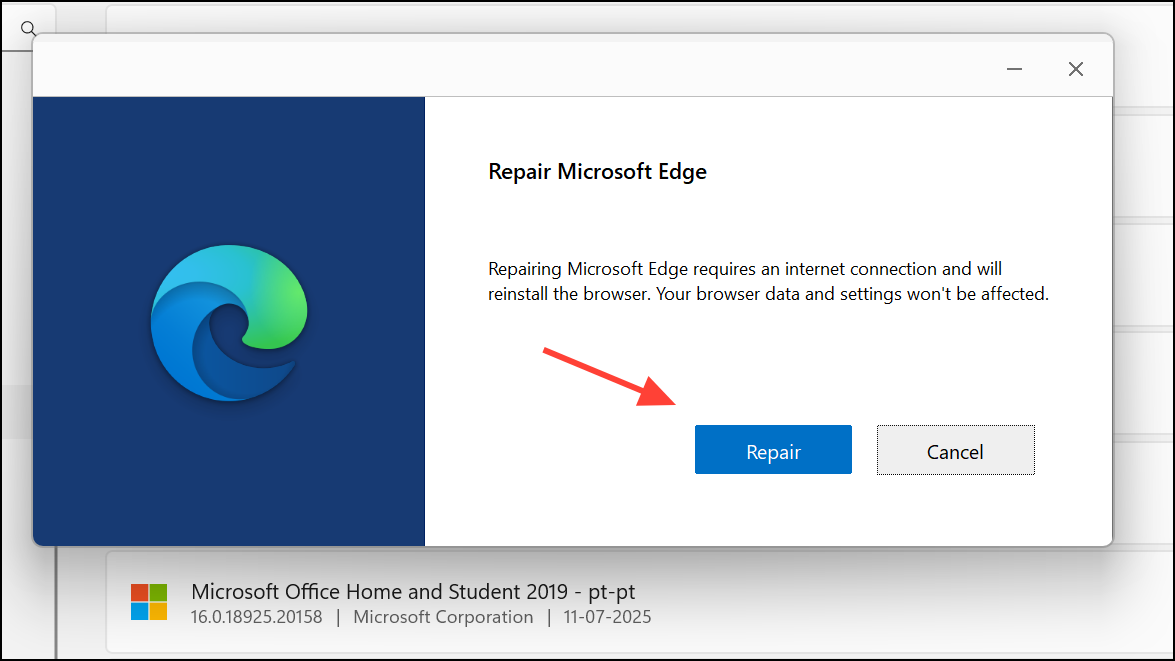Click the Microsoft Office four-color logo
Viewport: 1175px width, 661px height.
pyautogui.click(x=149, y=603)
